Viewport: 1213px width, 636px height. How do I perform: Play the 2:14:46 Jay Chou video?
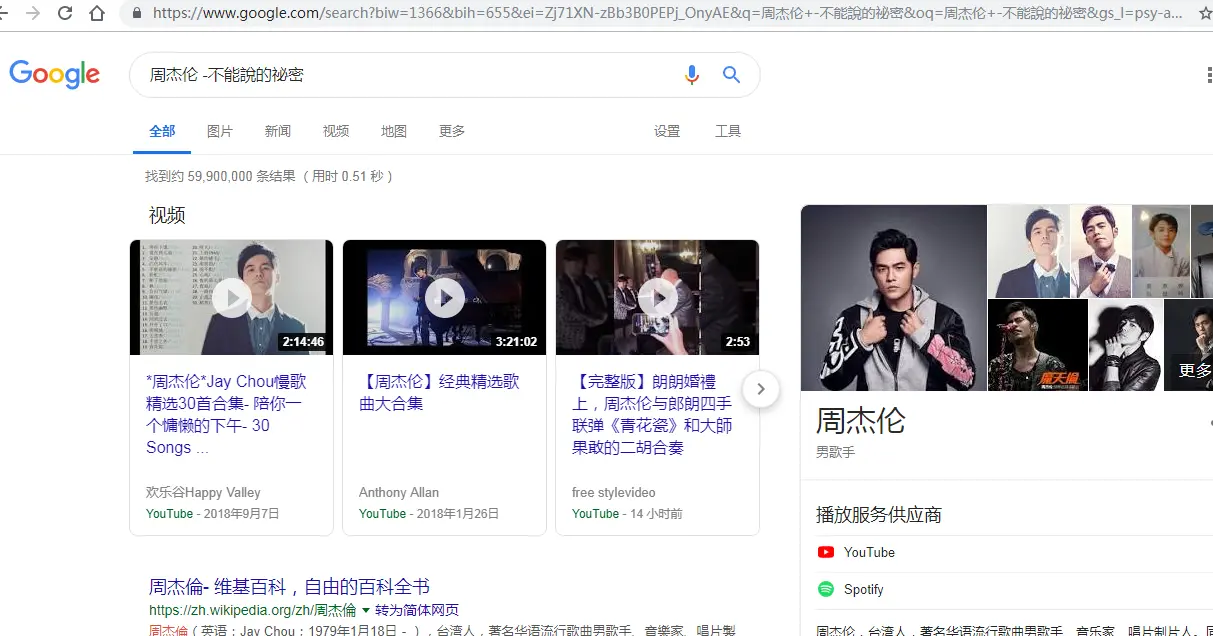[x=232, y=297]
